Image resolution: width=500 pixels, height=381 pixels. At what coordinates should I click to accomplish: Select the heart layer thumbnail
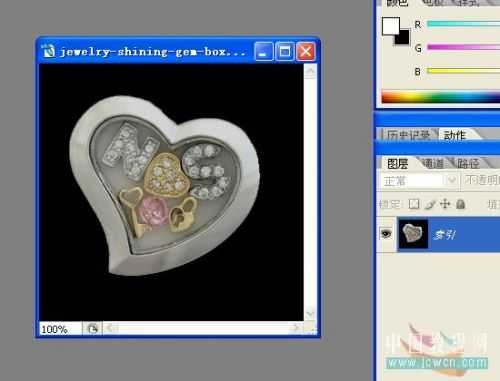(x=413, y=234)
